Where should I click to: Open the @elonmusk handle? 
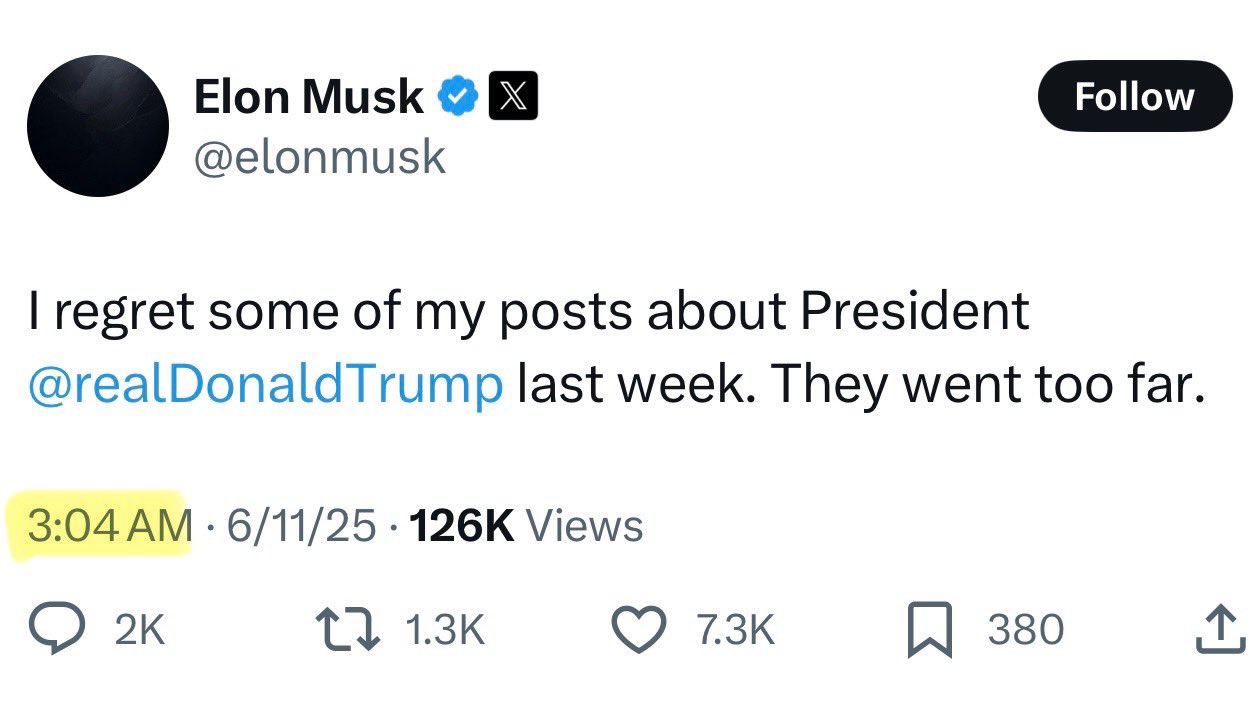pyautogui.click(x=318, y=157)
